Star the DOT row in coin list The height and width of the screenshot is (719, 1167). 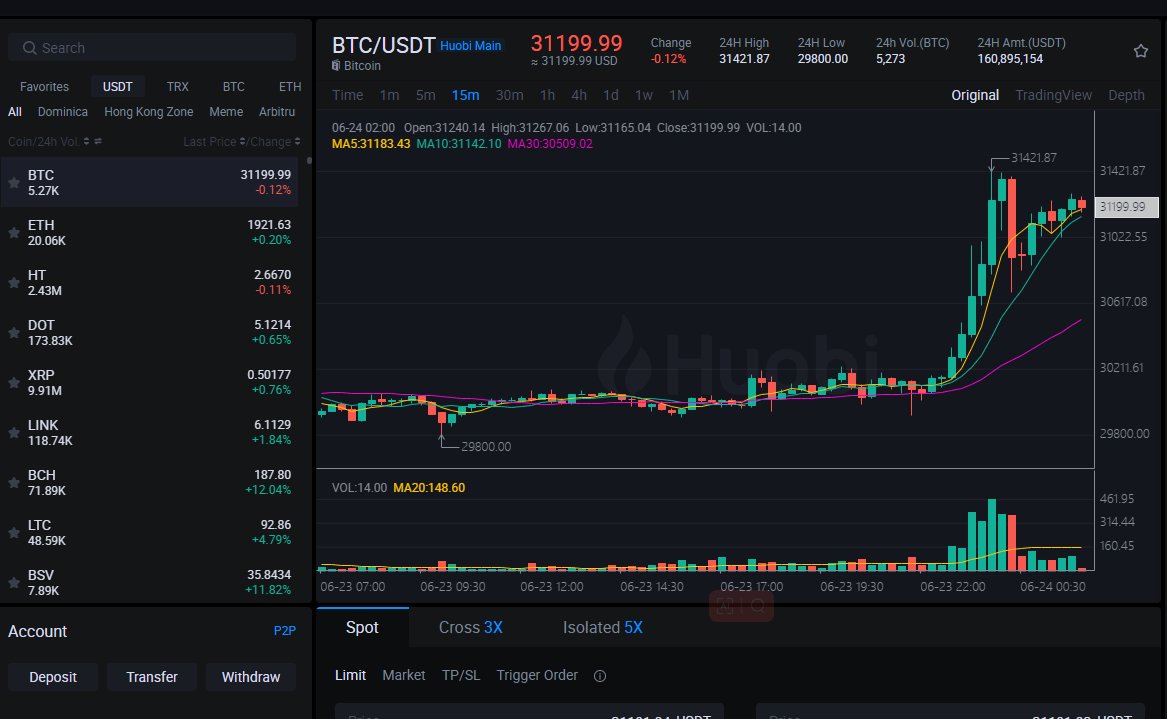pyautogui.click(x=13, y=332)
